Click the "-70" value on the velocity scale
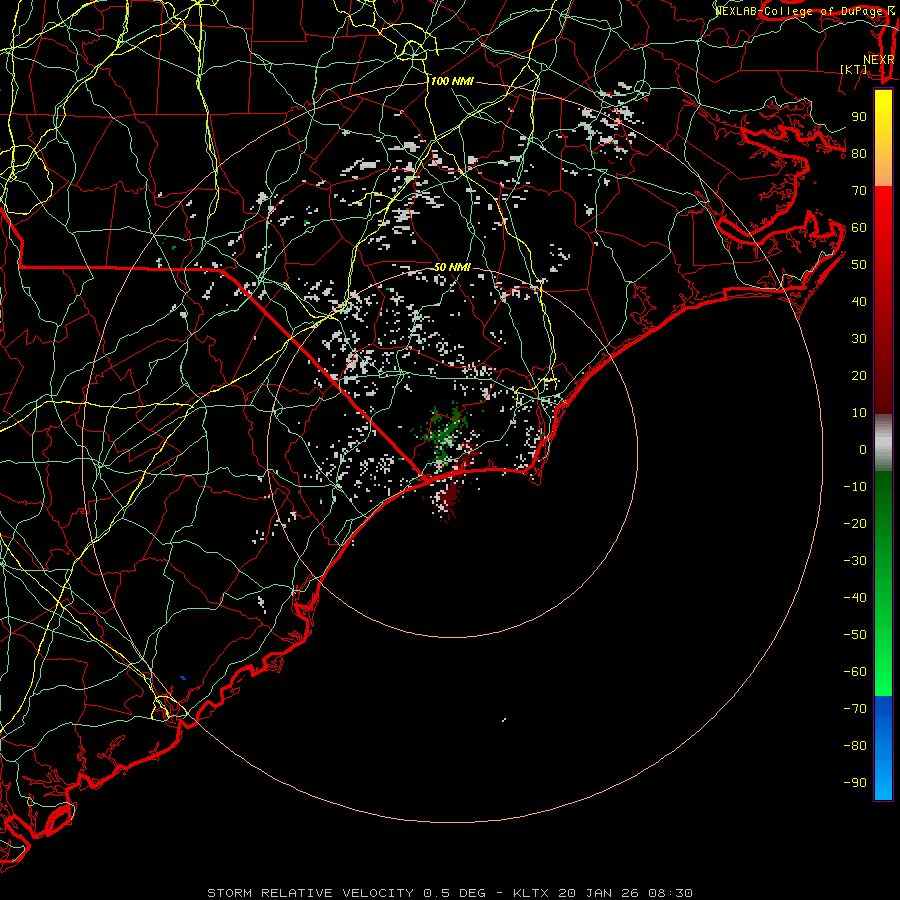The width and height of the screenshot is (900, 900). coord(855,709)
